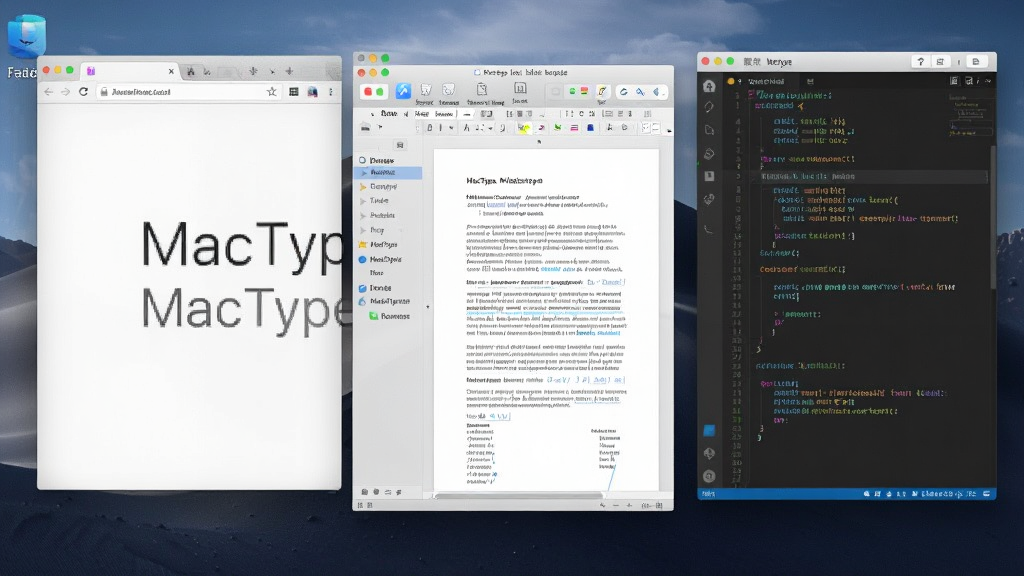
Task: Click the blue square icon in code editor activity bar
Action: click(x=709, y=431)
